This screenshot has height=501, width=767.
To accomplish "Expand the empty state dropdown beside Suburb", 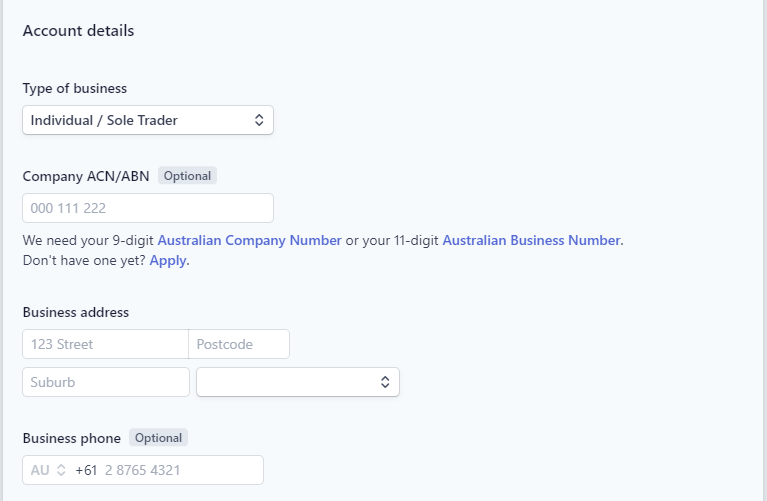I will click(x=298, y=382).
